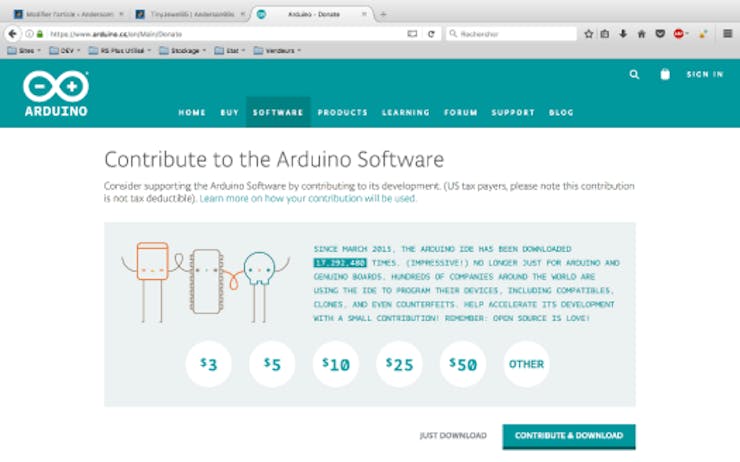
Task: Click the Arduino logo
Action: tap(56, 93)
